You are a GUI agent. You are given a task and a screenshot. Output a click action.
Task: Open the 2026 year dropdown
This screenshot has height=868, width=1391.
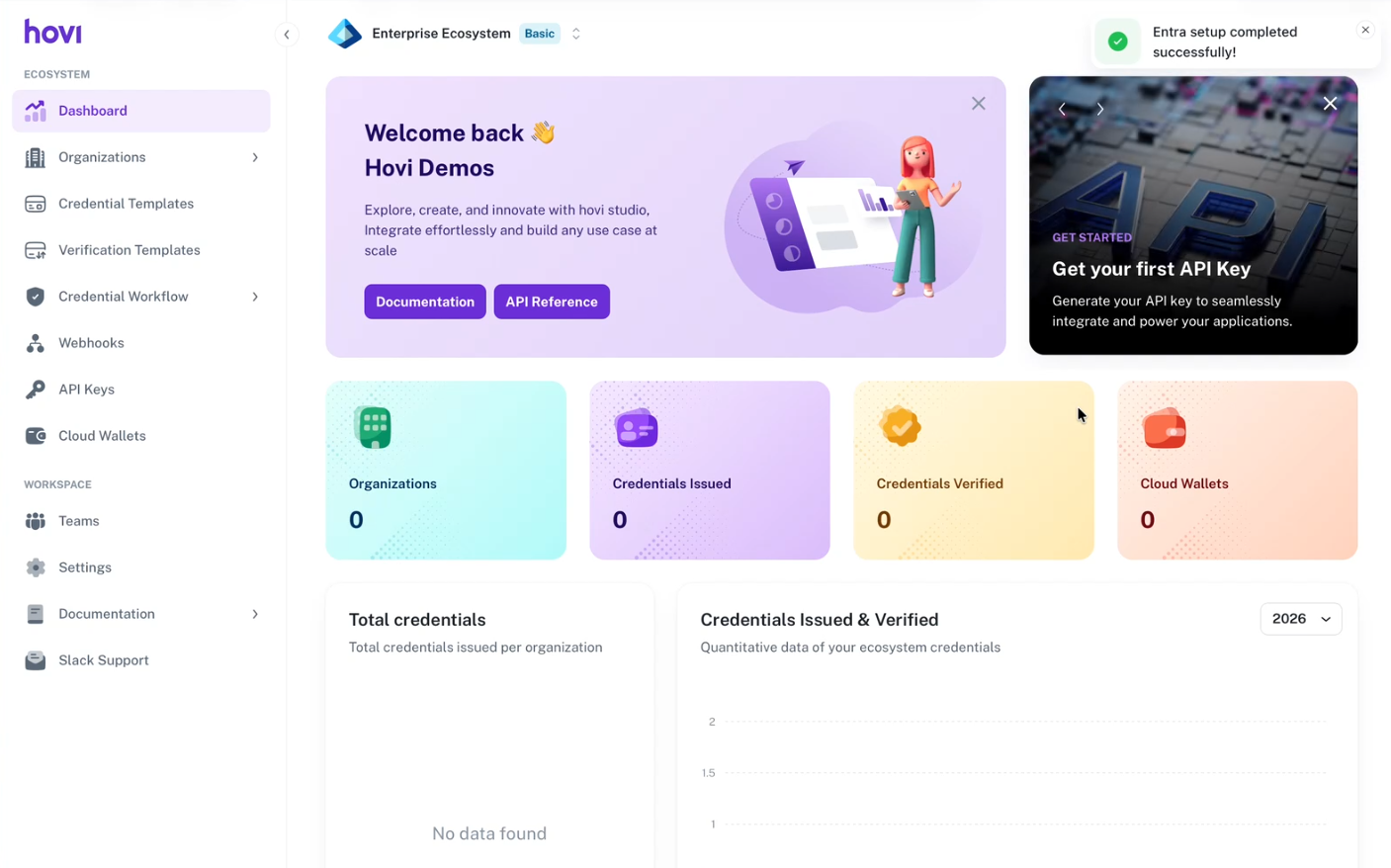[x=1300, y=619]
